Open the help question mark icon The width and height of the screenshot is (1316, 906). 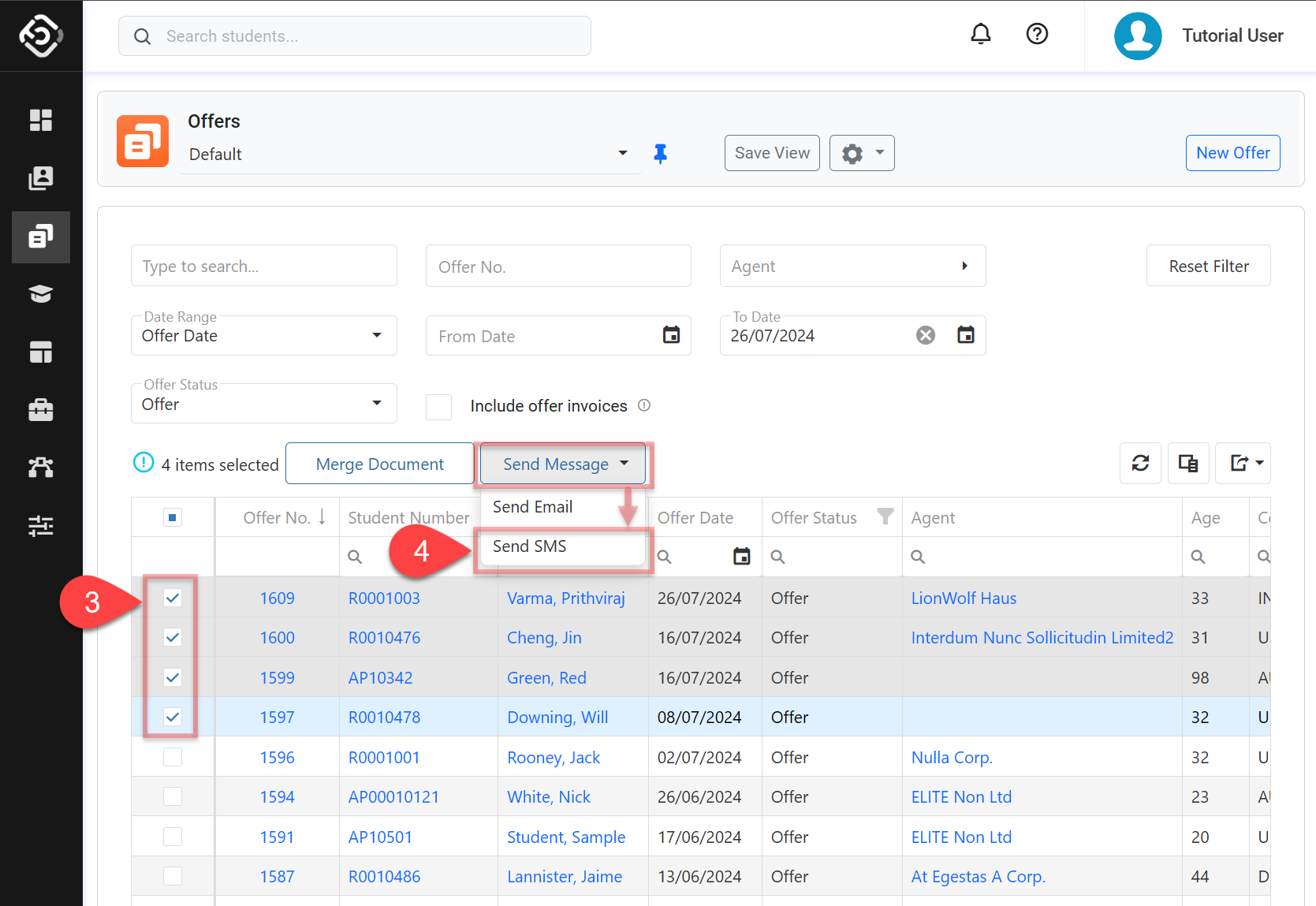coord(1037,34)
